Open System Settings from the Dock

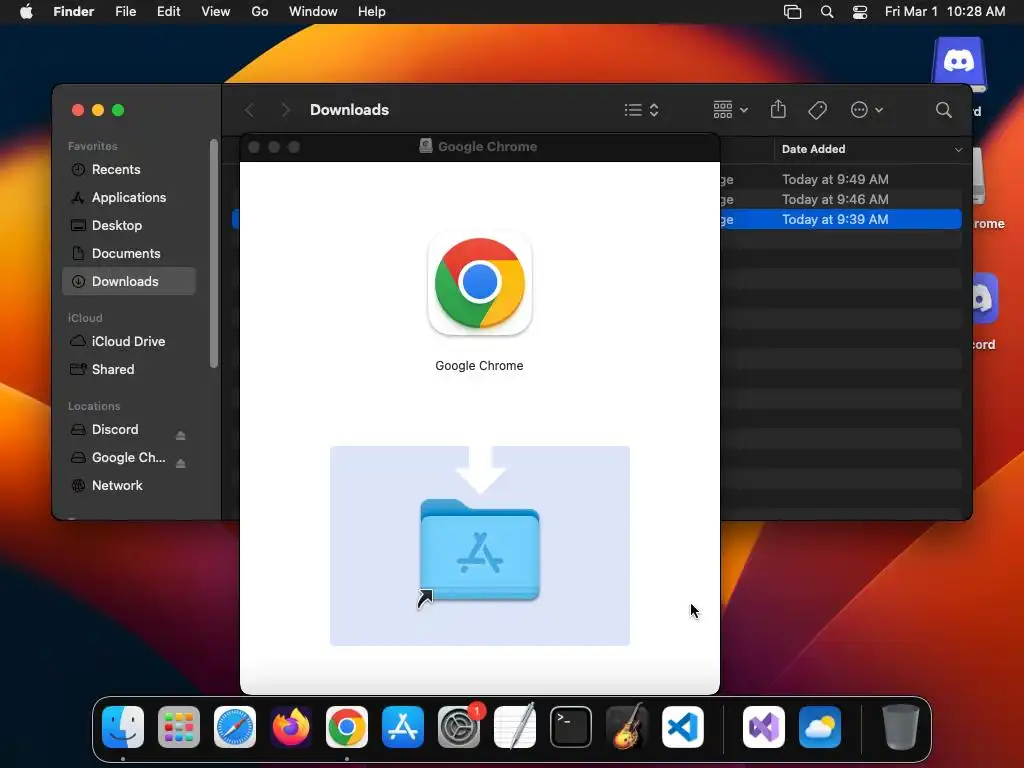click(x=459, y=727)
